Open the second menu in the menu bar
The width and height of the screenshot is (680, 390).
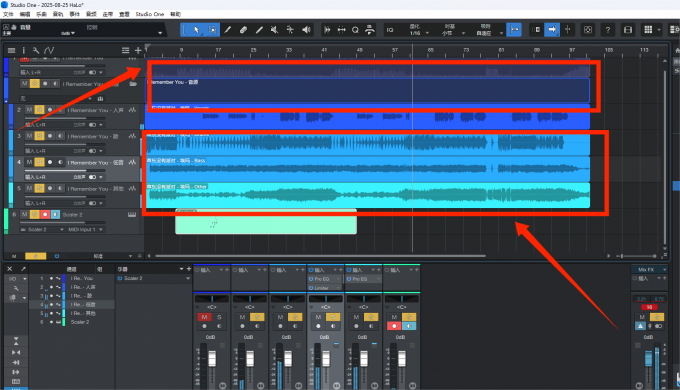tap(25, 14)
